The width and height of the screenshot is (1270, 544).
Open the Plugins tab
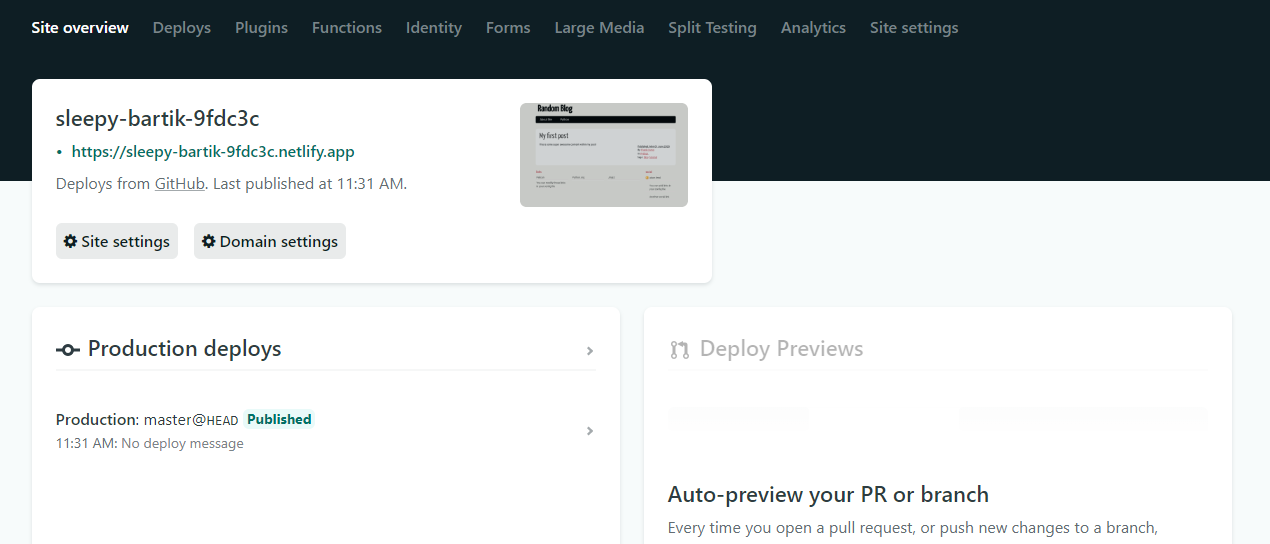(x=261, y=28)
